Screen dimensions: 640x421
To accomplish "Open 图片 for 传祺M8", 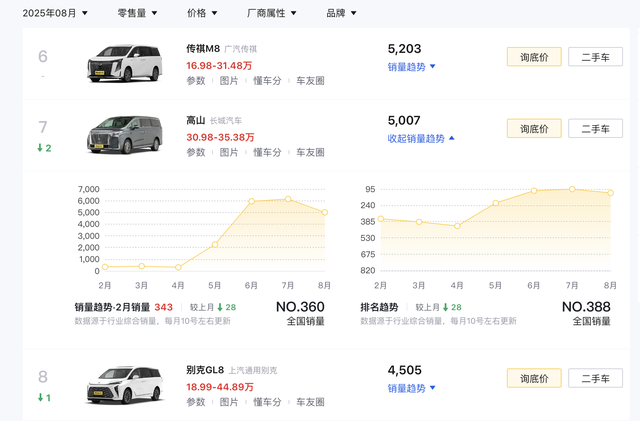I will (x=229, y=81).
